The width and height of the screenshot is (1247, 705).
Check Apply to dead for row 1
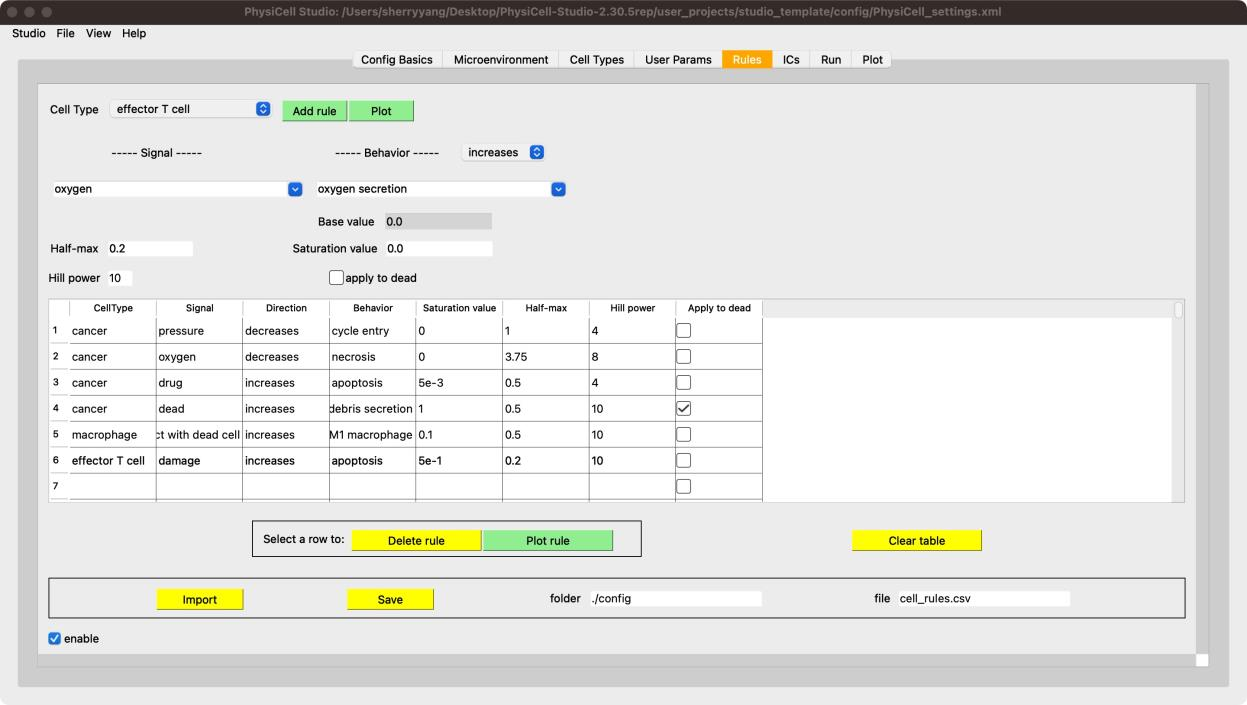point(684,330)
